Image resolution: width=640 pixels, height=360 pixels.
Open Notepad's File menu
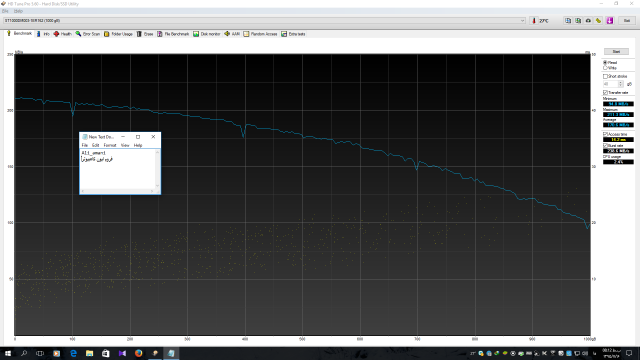[84, 145]
